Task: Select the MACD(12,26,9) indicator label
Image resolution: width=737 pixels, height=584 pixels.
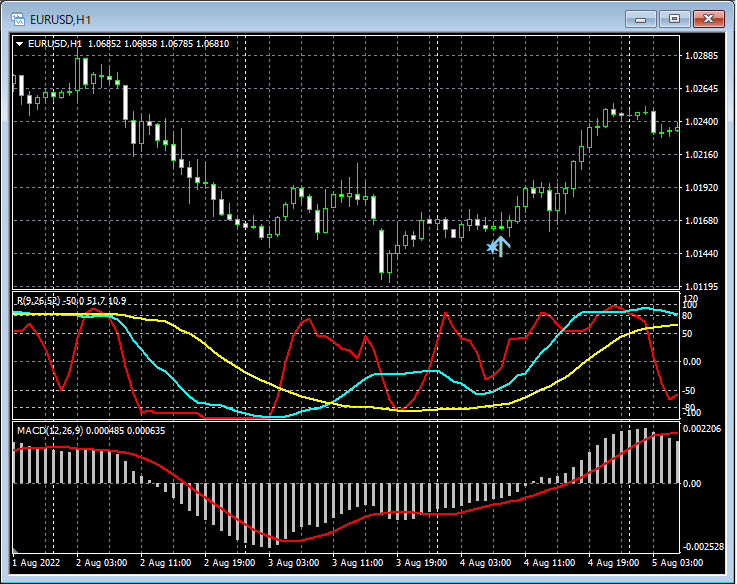Action: click(x=51, y=430)
